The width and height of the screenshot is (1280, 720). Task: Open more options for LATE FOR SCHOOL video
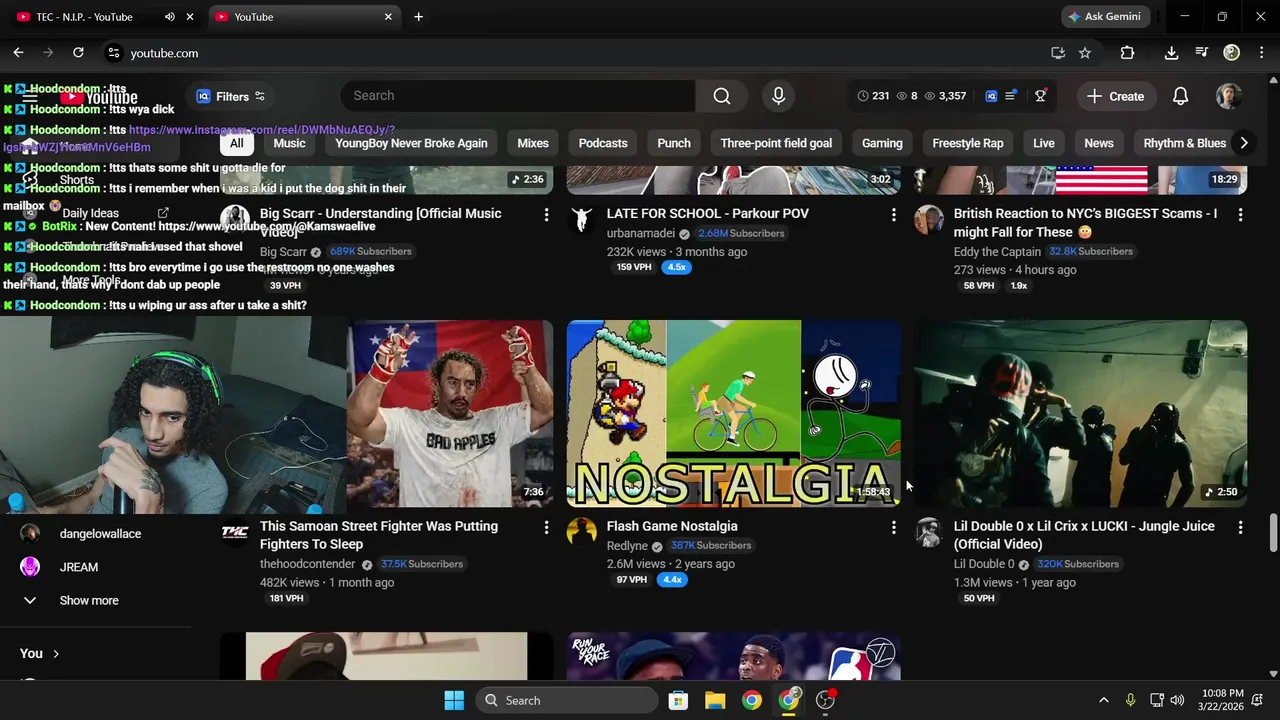click(x=893, y=215)
